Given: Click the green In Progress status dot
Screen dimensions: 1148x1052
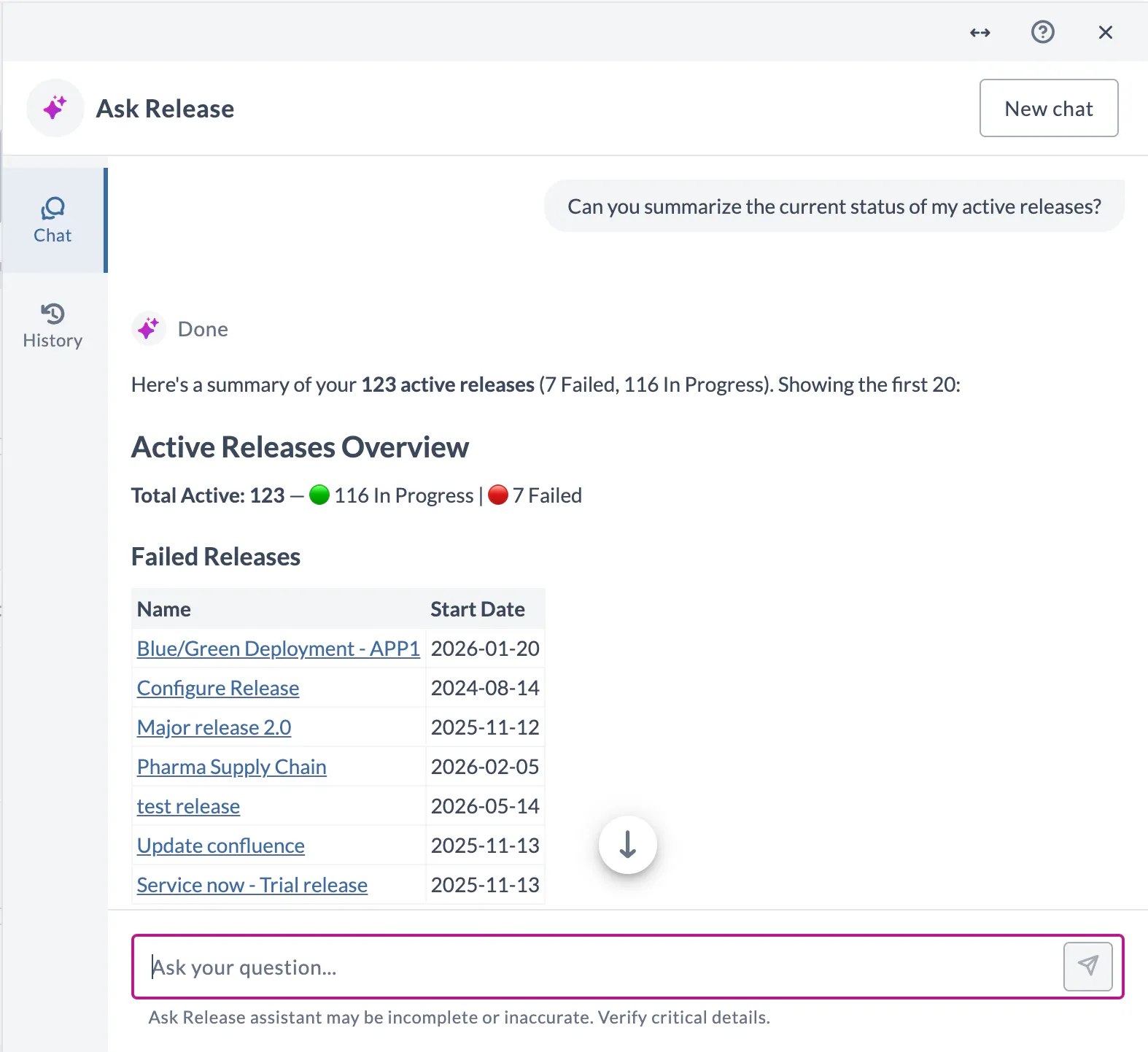Looking at the screenshot, I should (x=319, y=495).
